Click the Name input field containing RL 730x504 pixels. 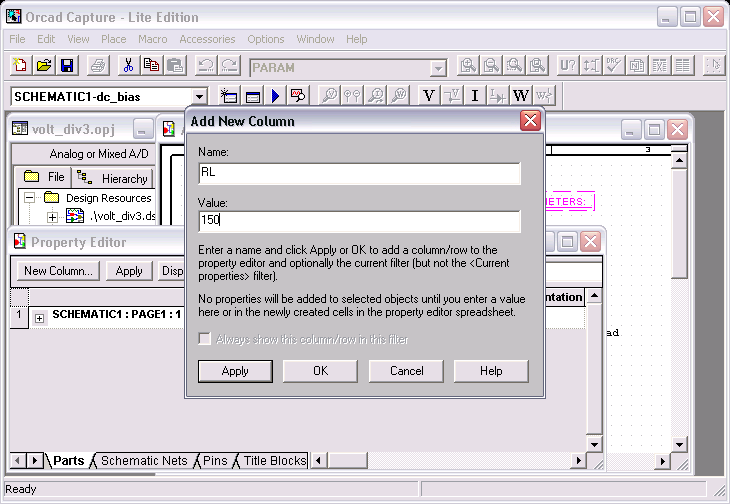pyautogui.click(x=359, y=173)
